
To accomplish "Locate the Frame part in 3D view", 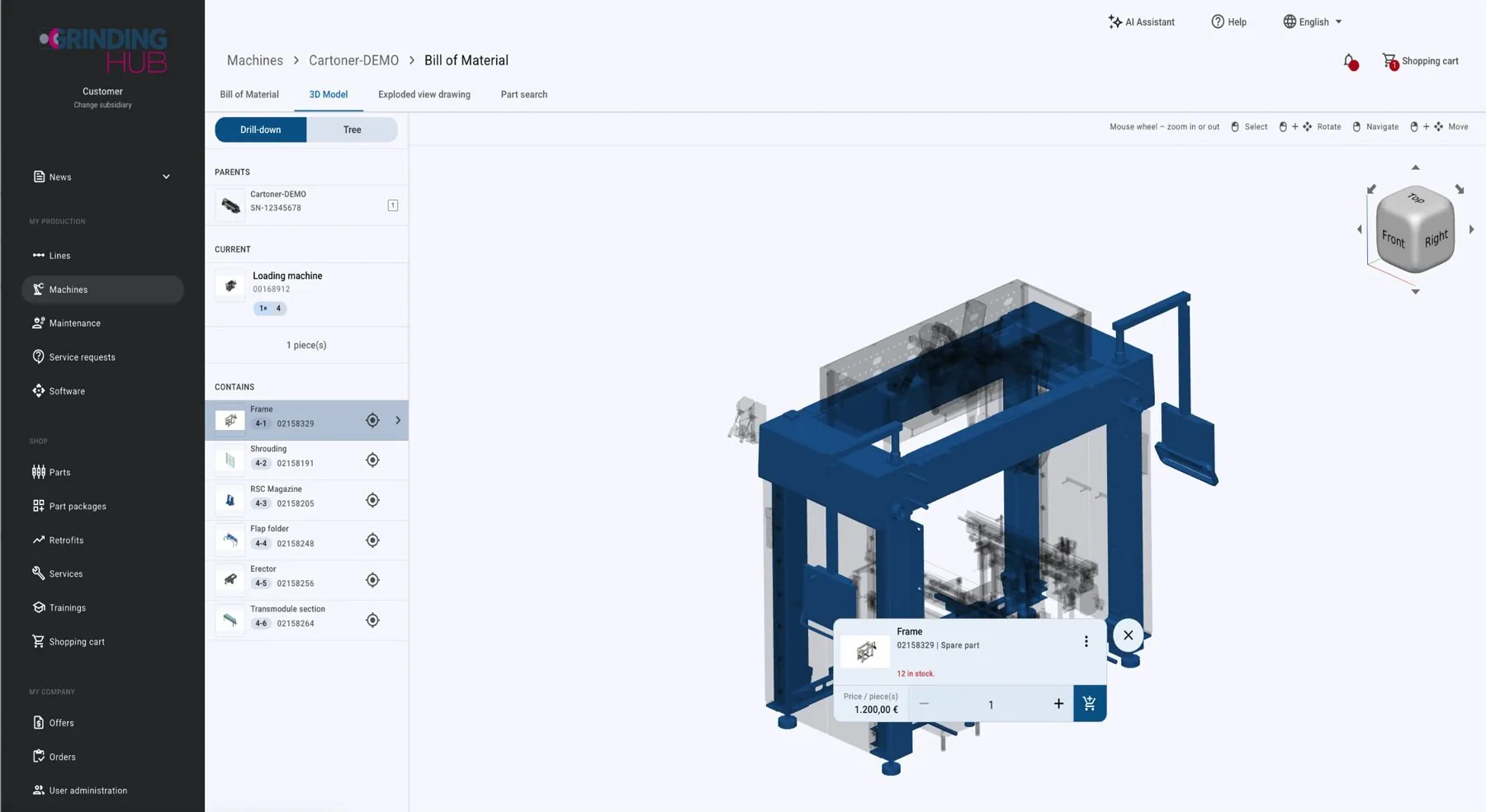I will 372,421.
